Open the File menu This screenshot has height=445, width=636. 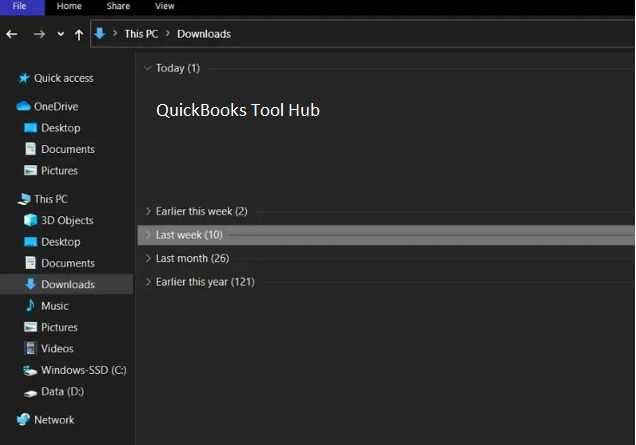[x=19, y=6]
